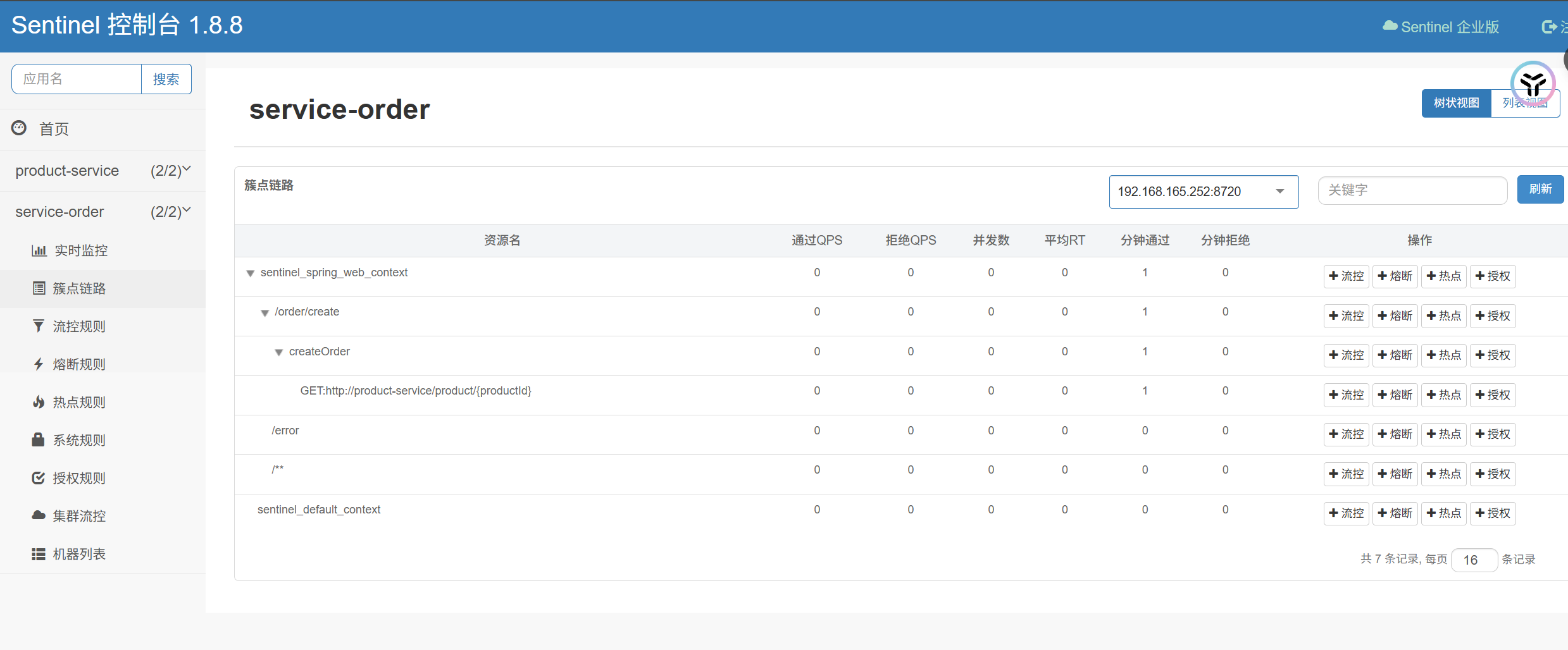Click the check-square icon for 授权规则

[39, 478]
